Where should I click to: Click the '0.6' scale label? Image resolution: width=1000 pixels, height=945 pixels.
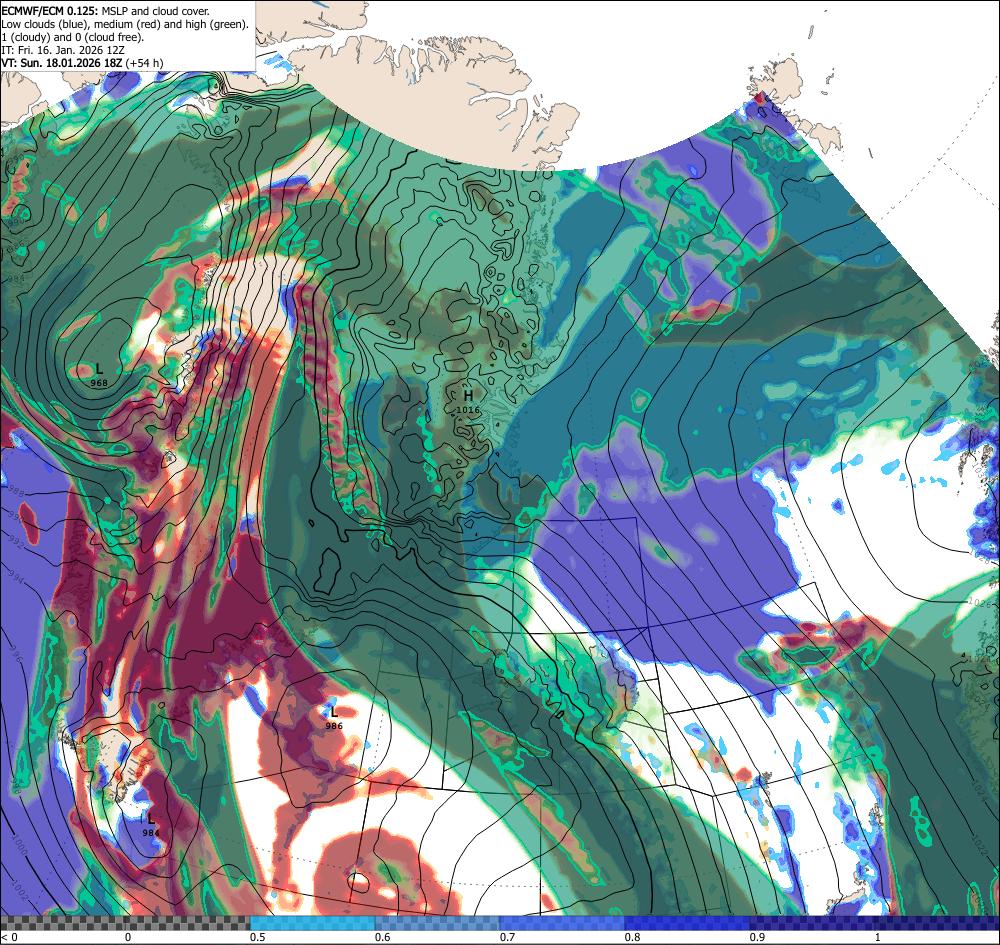(383, 937)
